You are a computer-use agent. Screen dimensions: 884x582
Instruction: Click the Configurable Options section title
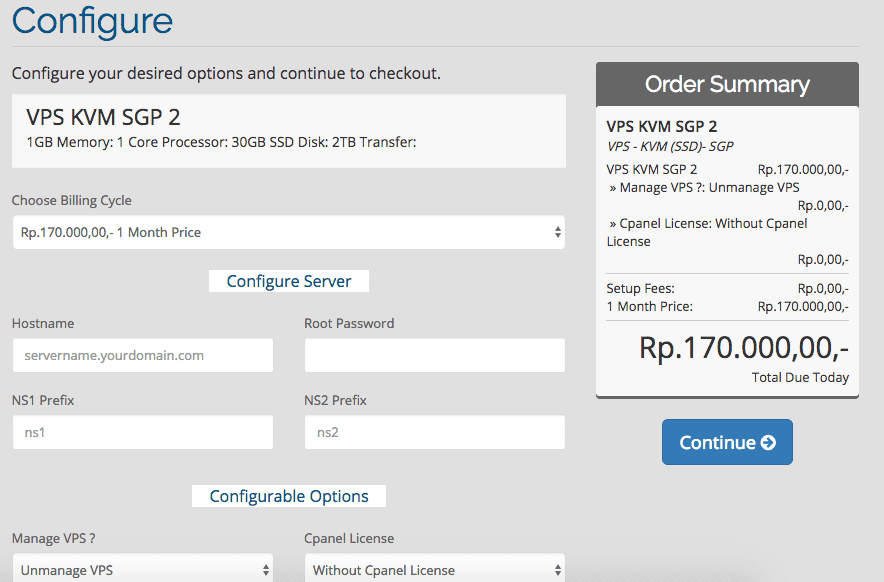288,496
